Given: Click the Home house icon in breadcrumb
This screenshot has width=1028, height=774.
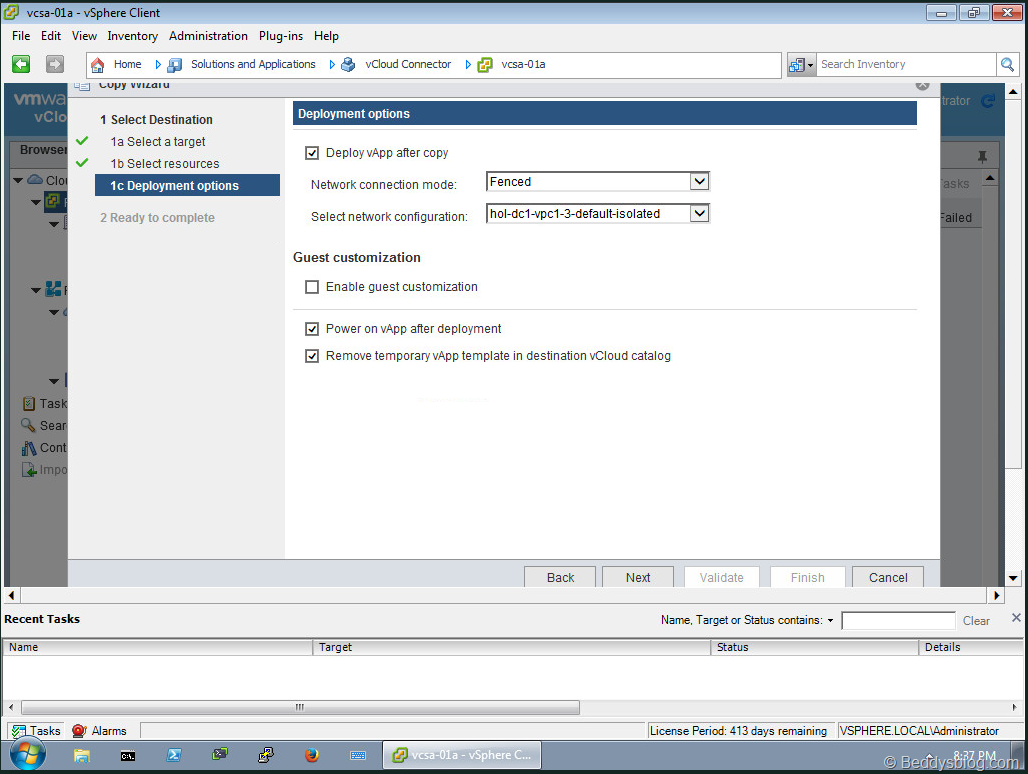Looking at the screenshot, I should (98, 64).
